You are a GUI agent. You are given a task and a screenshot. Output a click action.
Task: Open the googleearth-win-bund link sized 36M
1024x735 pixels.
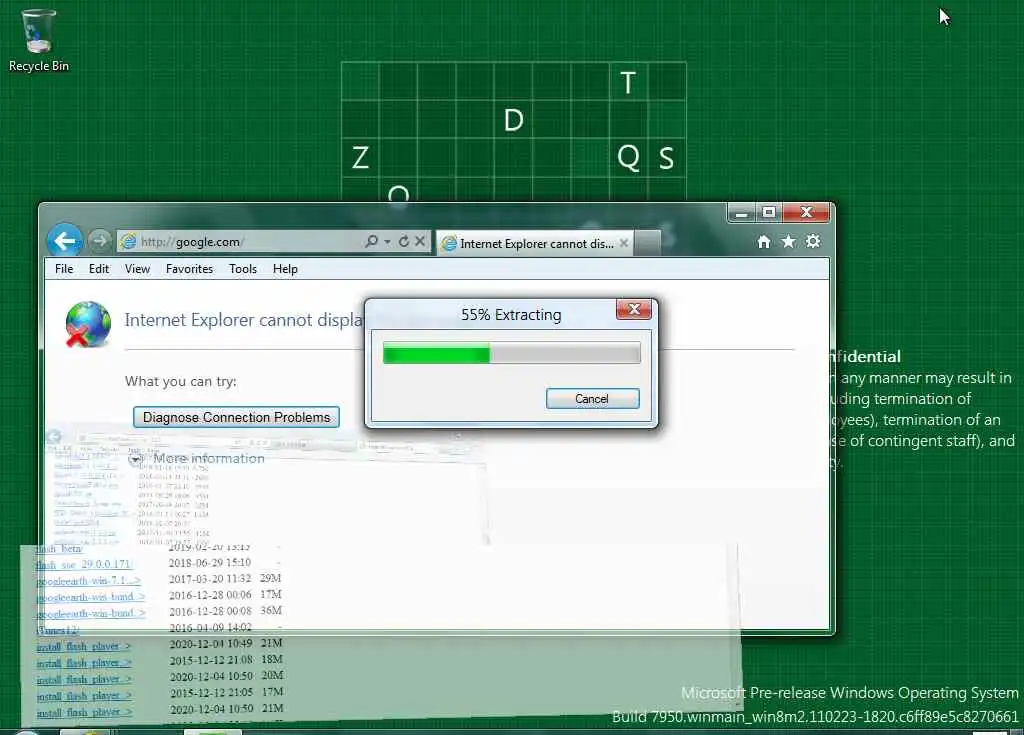(90, 613)
